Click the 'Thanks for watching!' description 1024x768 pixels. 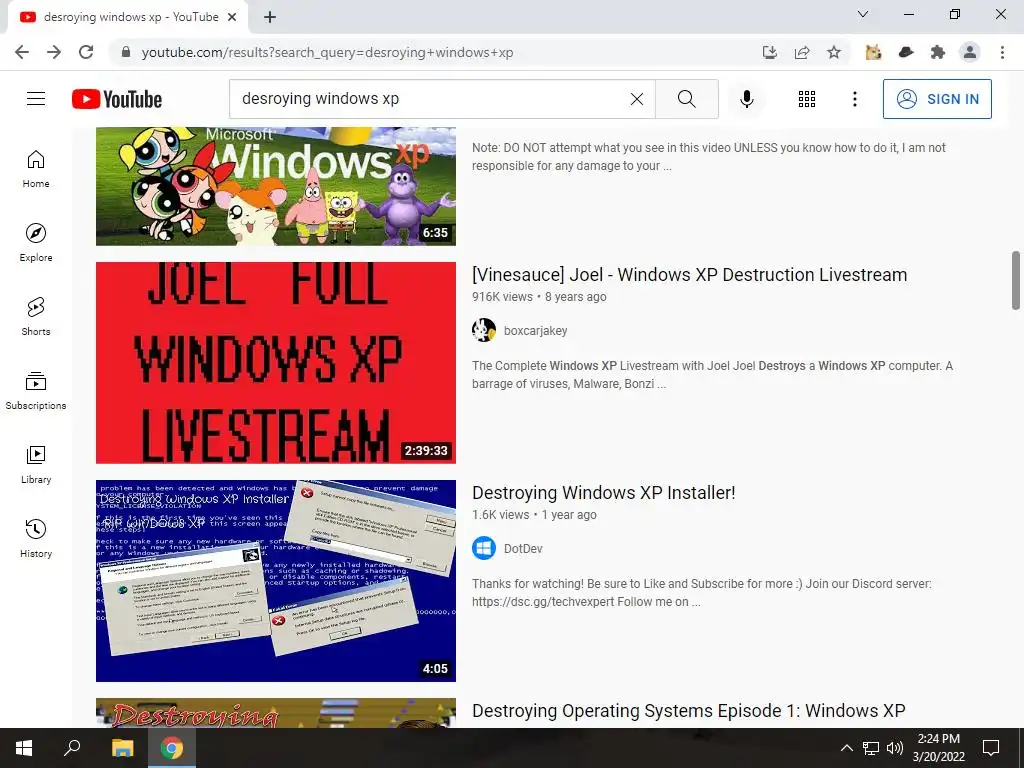[x=701, y=593]
